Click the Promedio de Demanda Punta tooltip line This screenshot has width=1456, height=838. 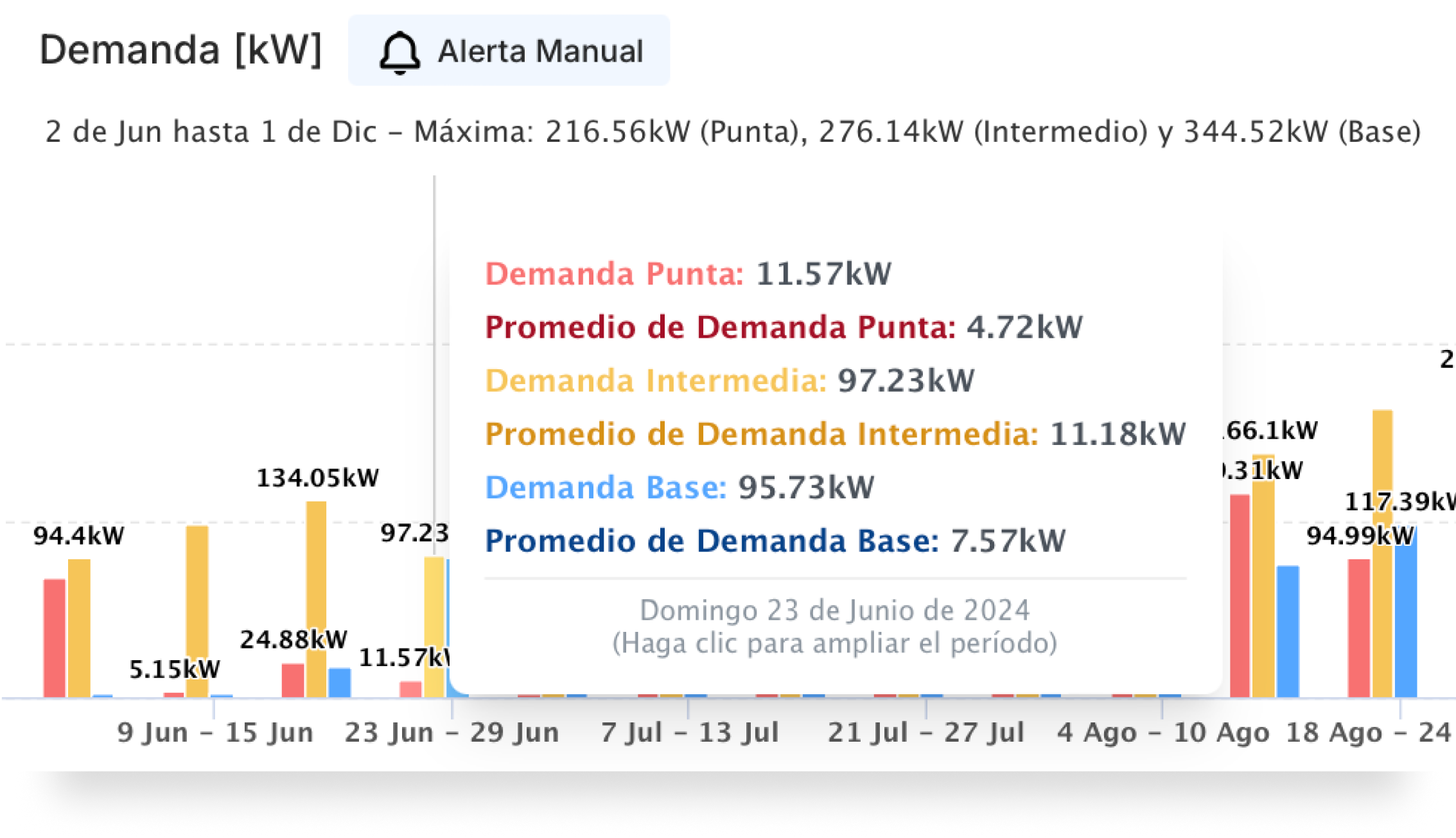pyautogui.click(x=784, y=327)
